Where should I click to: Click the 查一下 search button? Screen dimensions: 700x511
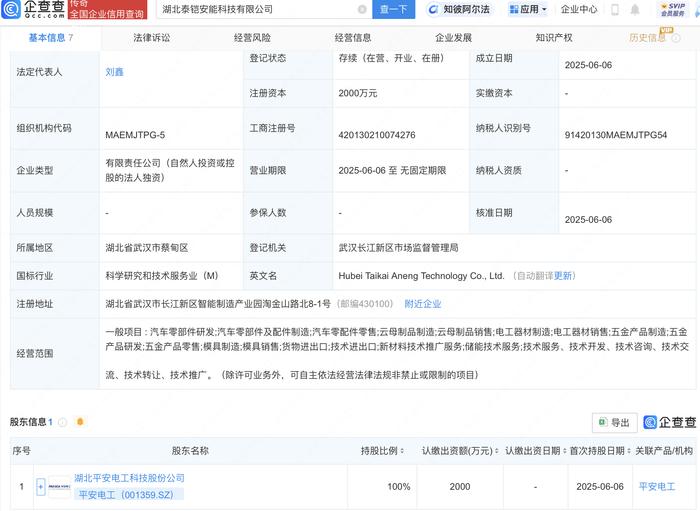click(393, 9)
